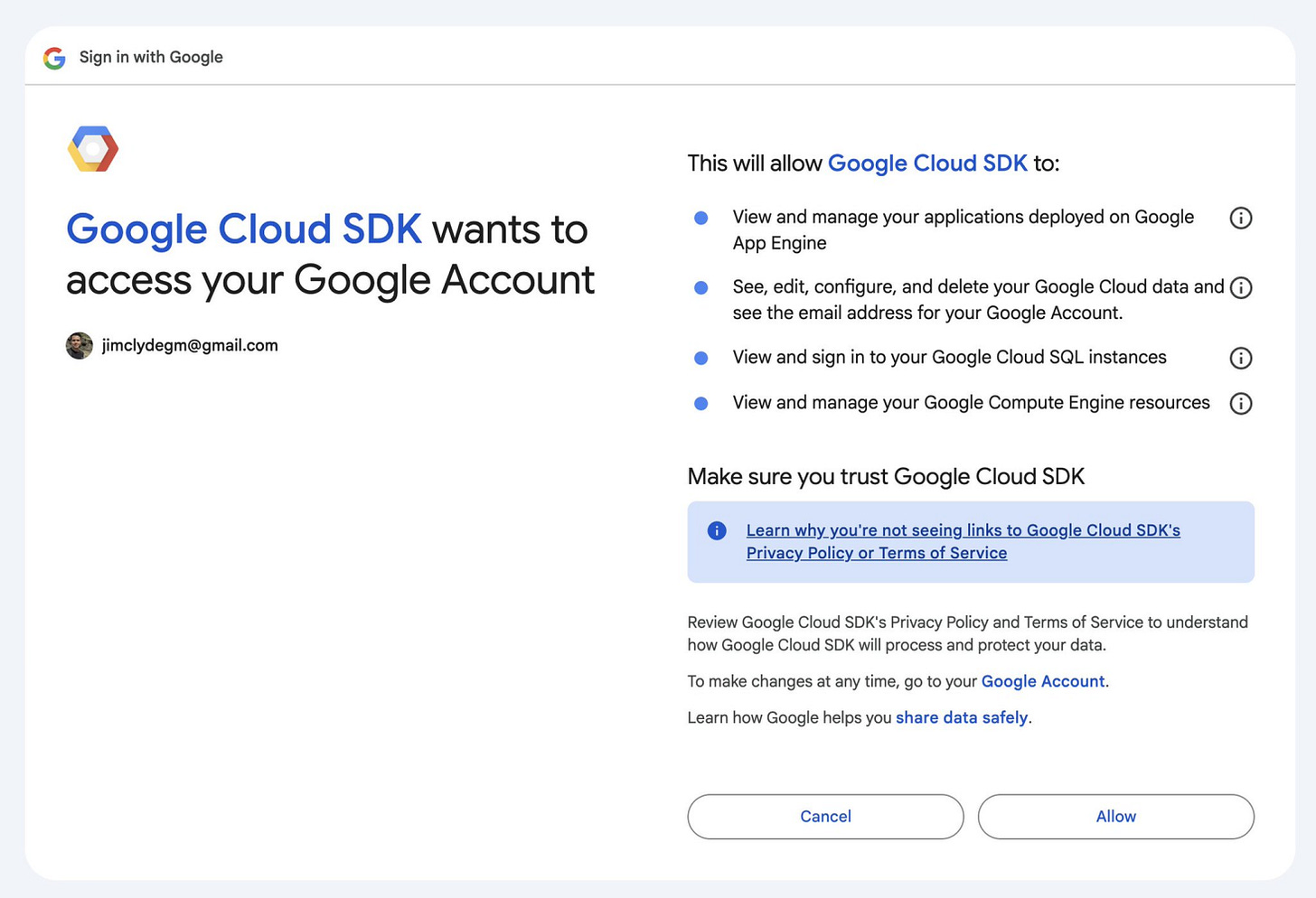Click 'Sign in with Google' header text

[x=151, y=57]
